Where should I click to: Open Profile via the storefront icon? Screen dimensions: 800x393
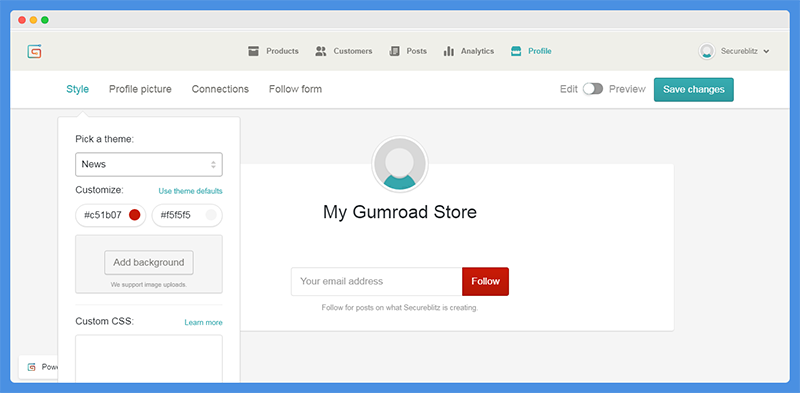coord(516,51)
